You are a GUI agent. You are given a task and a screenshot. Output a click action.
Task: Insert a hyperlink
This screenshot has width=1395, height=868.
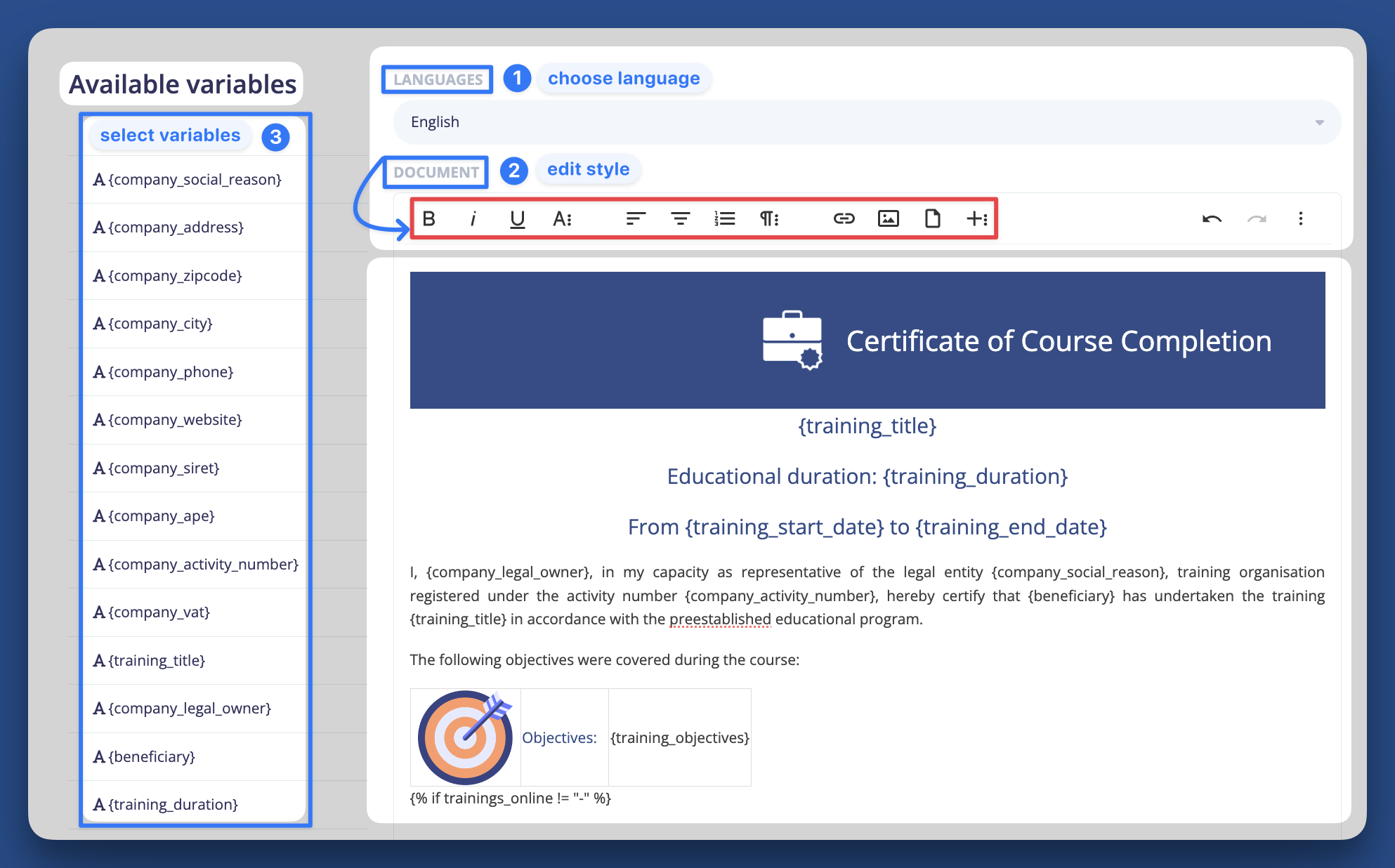click(x=844, y=218)
